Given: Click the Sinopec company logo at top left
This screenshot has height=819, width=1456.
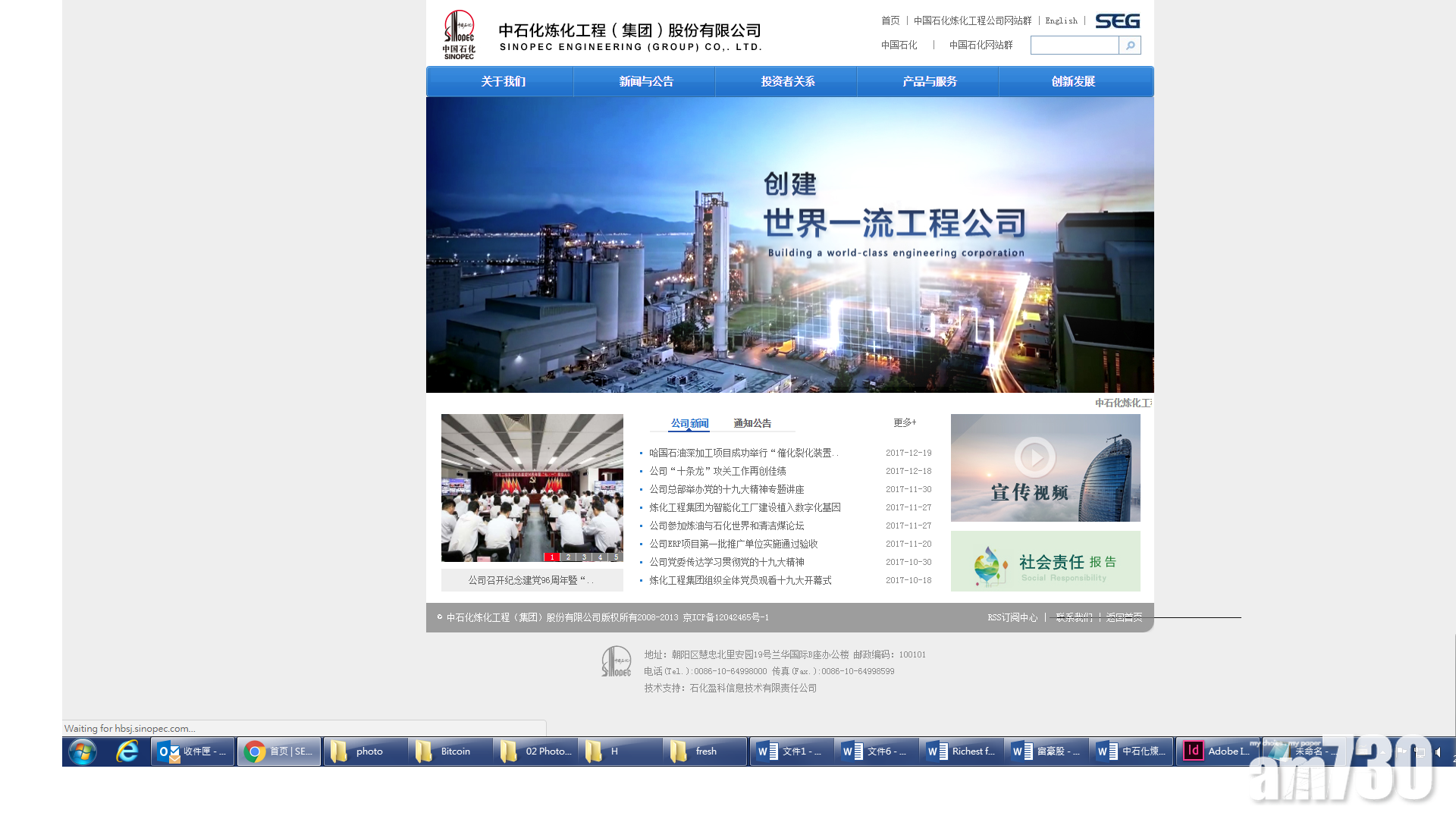Looking at the screenshot, I should pos(460,33).
